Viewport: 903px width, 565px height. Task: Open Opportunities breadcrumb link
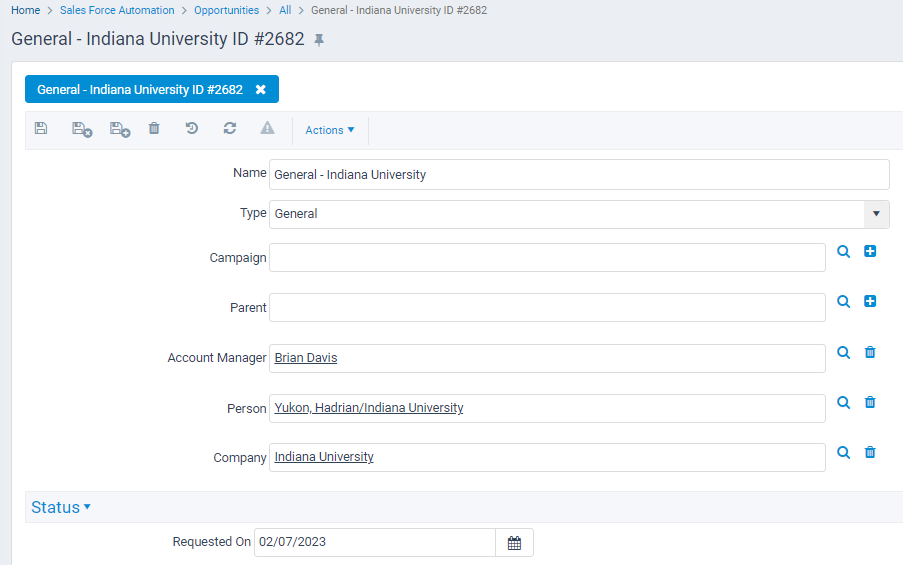pyautogui.click(x=226, y=10)
